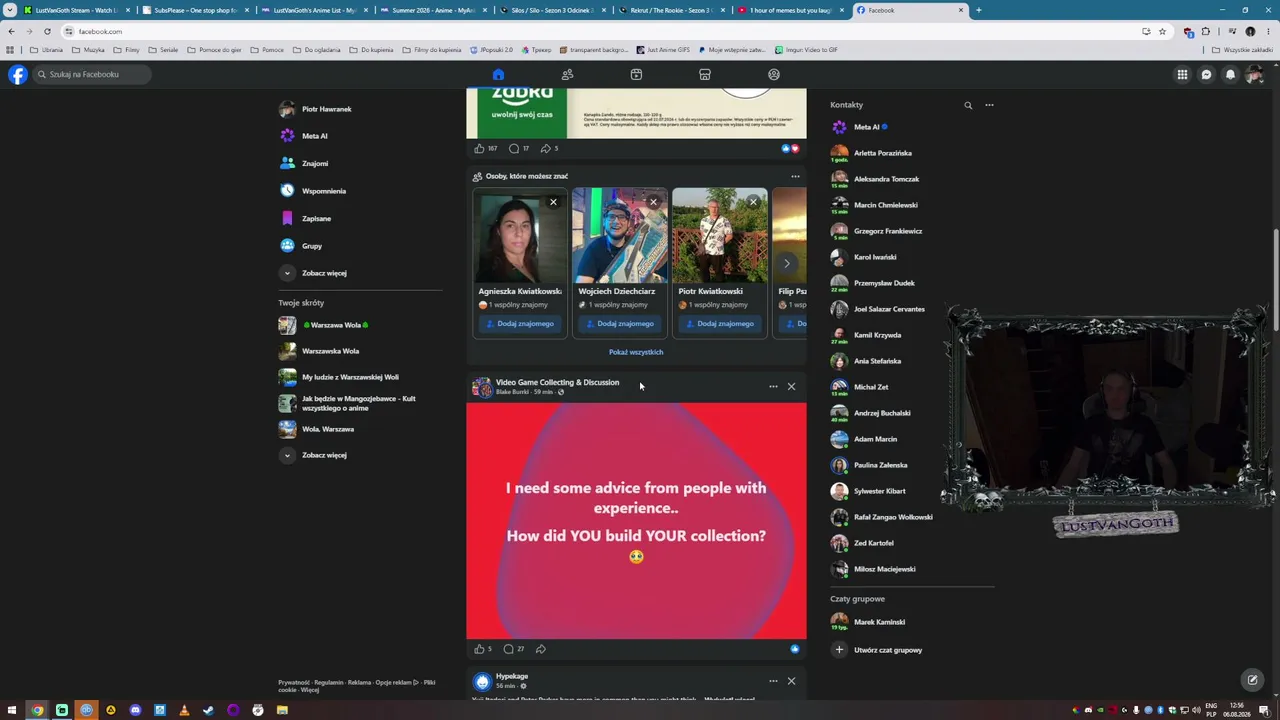Add Piotr Kwiatkowski as friend
This screenshot has height=720, width=1280.
tap(720, 324)
